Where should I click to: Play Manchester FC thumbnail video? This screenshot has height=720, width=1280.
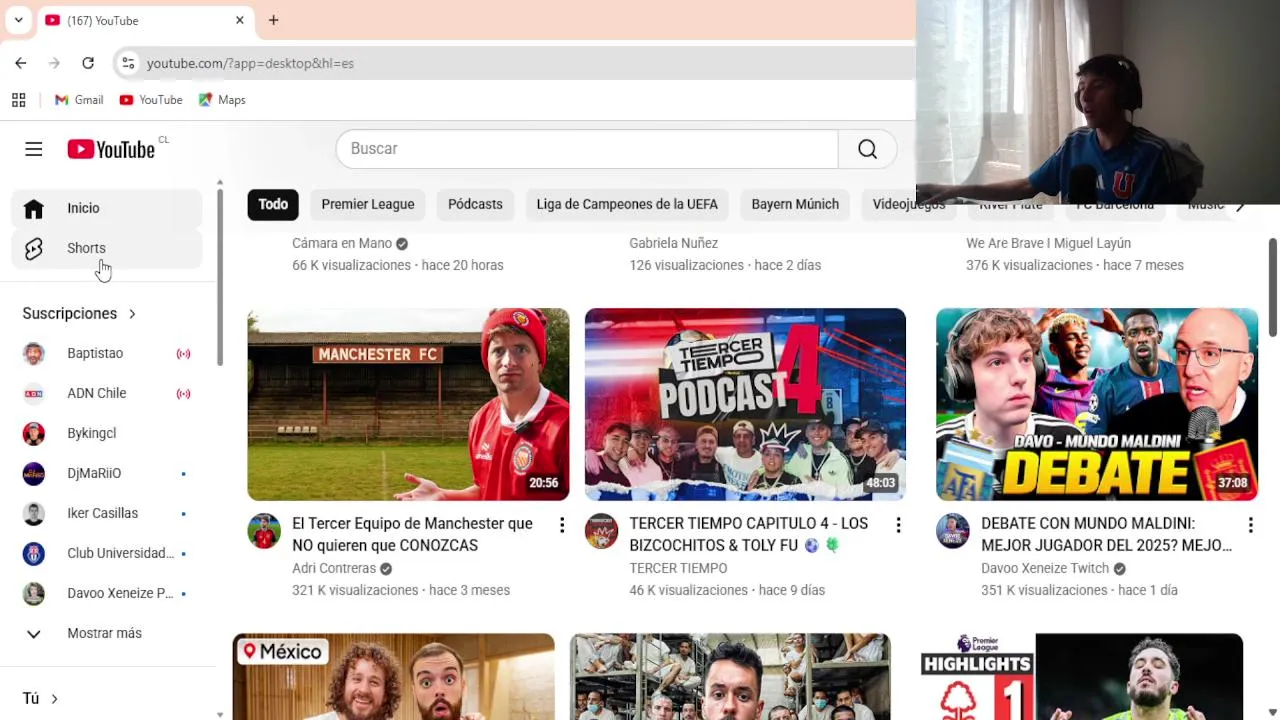click(408, 404)
